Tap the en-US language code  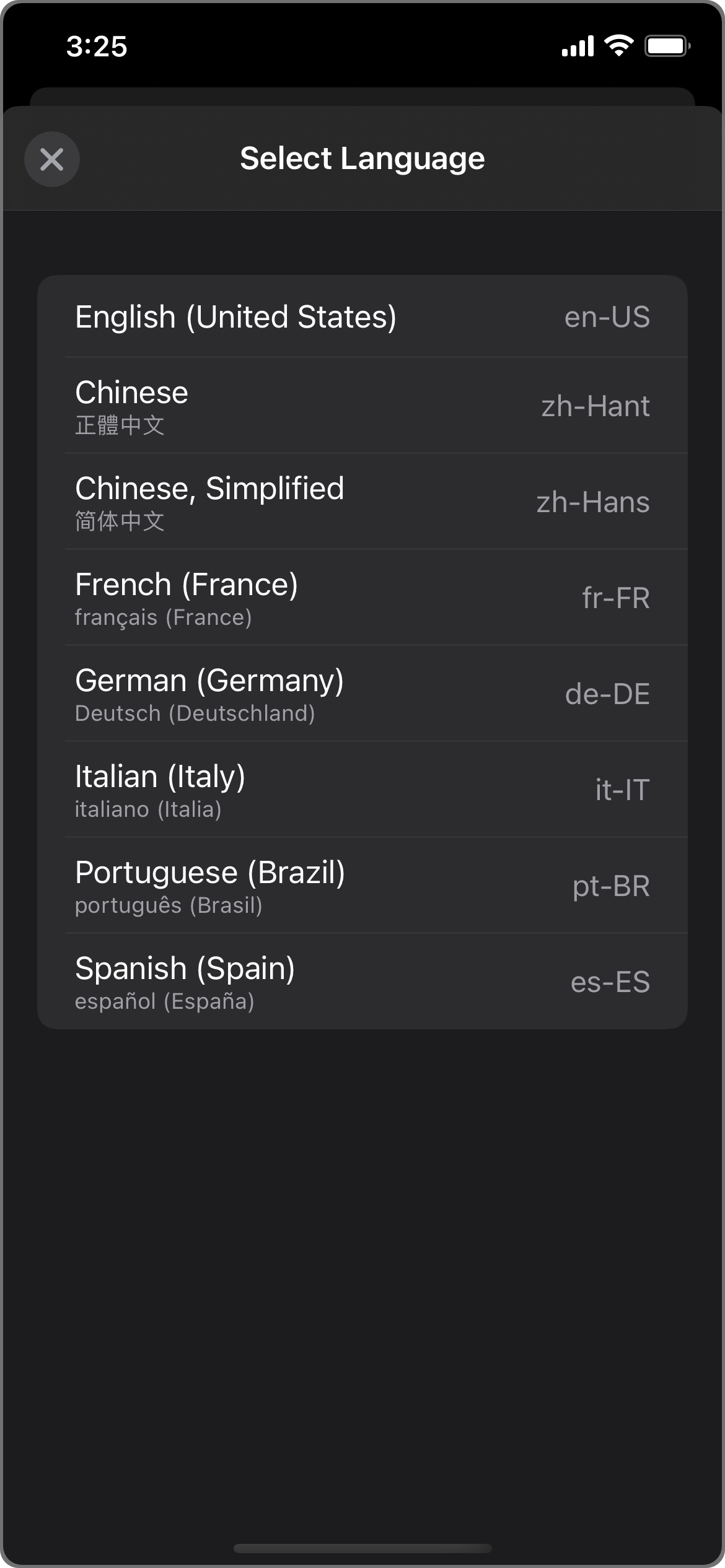pos(607,317)
